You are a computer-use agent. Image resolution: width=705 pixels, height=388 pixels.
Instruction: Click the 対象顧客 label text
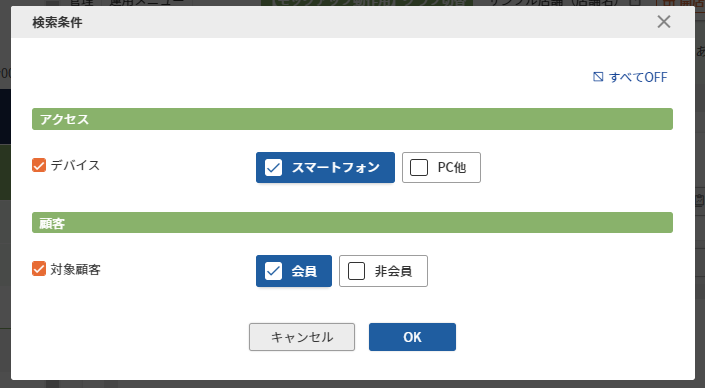76,269
